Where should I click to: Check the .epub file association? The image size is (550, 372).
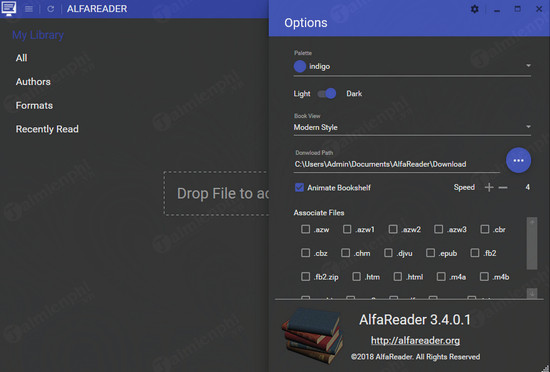tap(430, 253)
